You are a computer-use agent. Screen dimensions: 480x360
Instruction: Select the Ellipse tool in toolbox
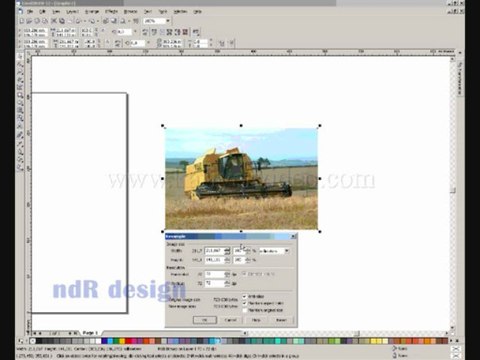[20, 104]
